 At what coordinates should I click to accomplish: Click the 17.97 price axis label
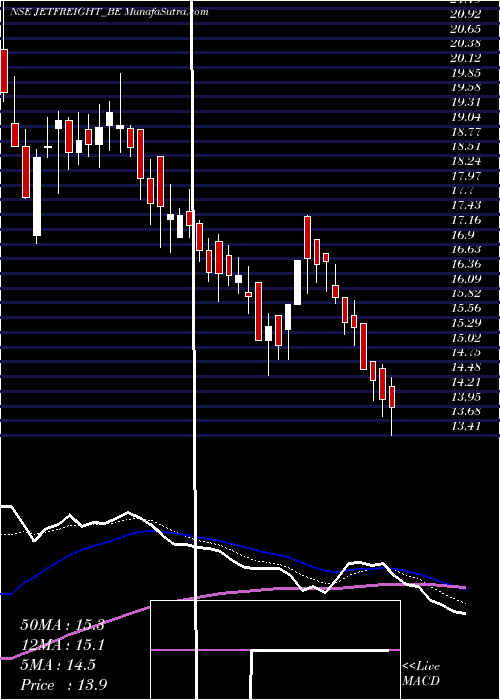click(466, 176)
